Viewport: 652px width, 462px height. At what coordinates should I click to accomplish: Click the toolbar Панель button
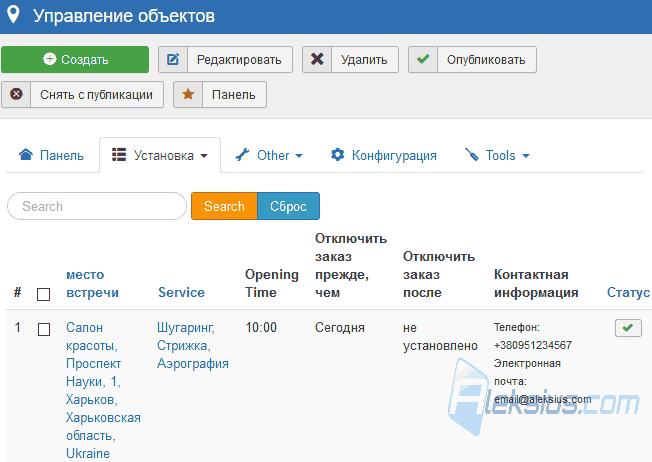pos(220,94)
